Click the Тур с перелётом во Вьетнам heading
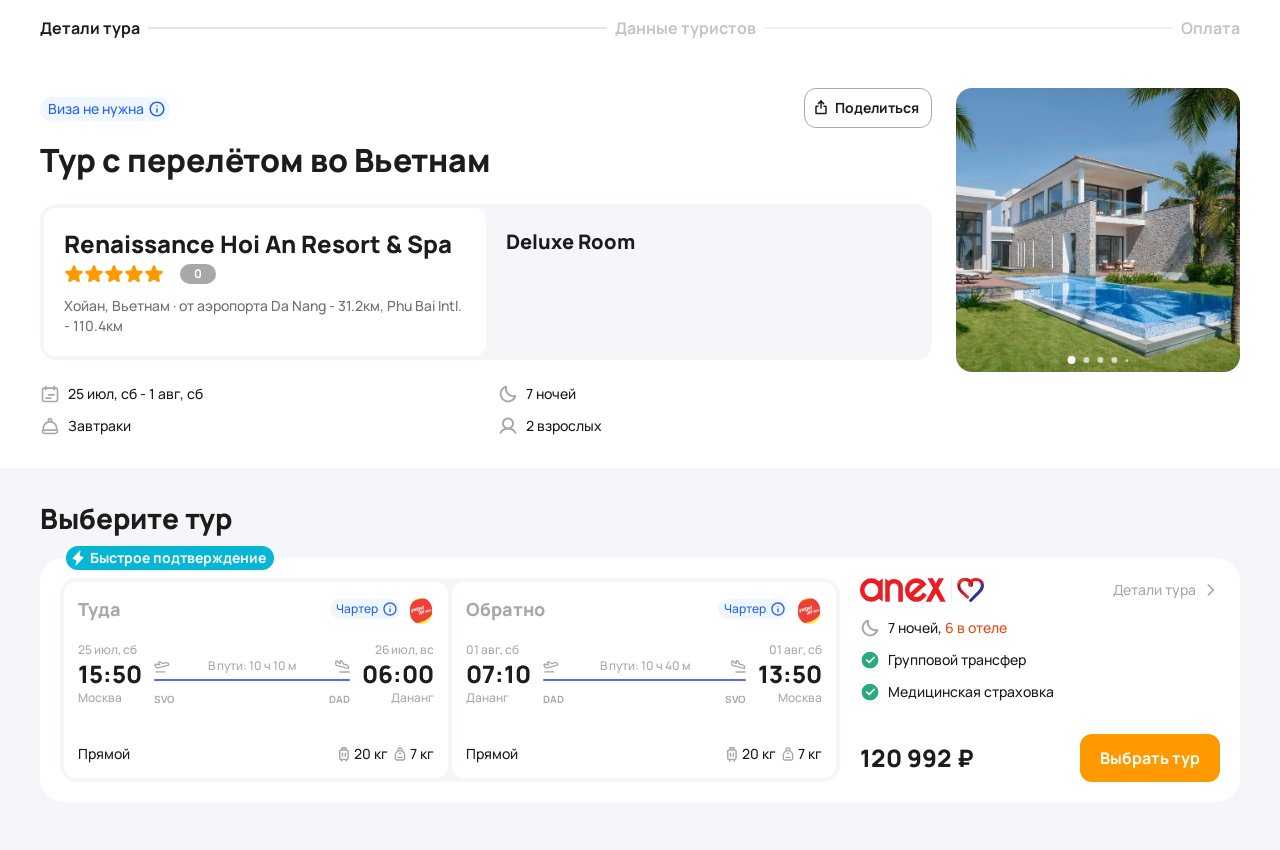 tap(265, 161)
